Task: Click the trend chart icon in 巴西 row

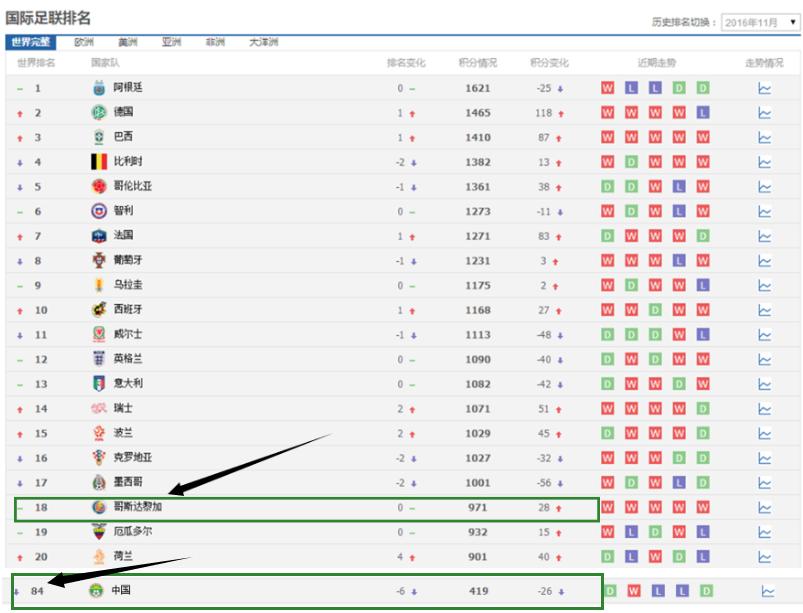Action: click(x=764, y=137)
